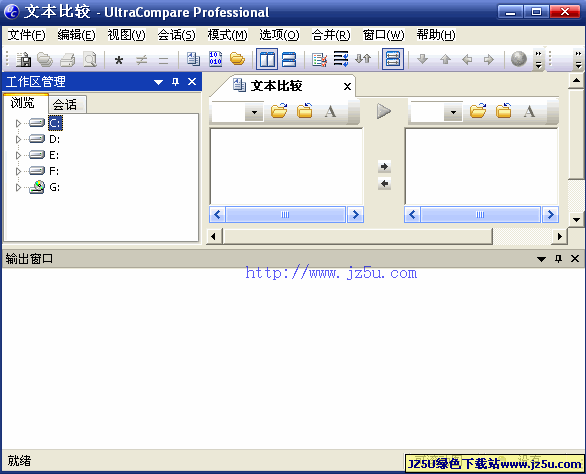Open 选项(O) menu
Screen dimensions: 586x474
[279, 35]
